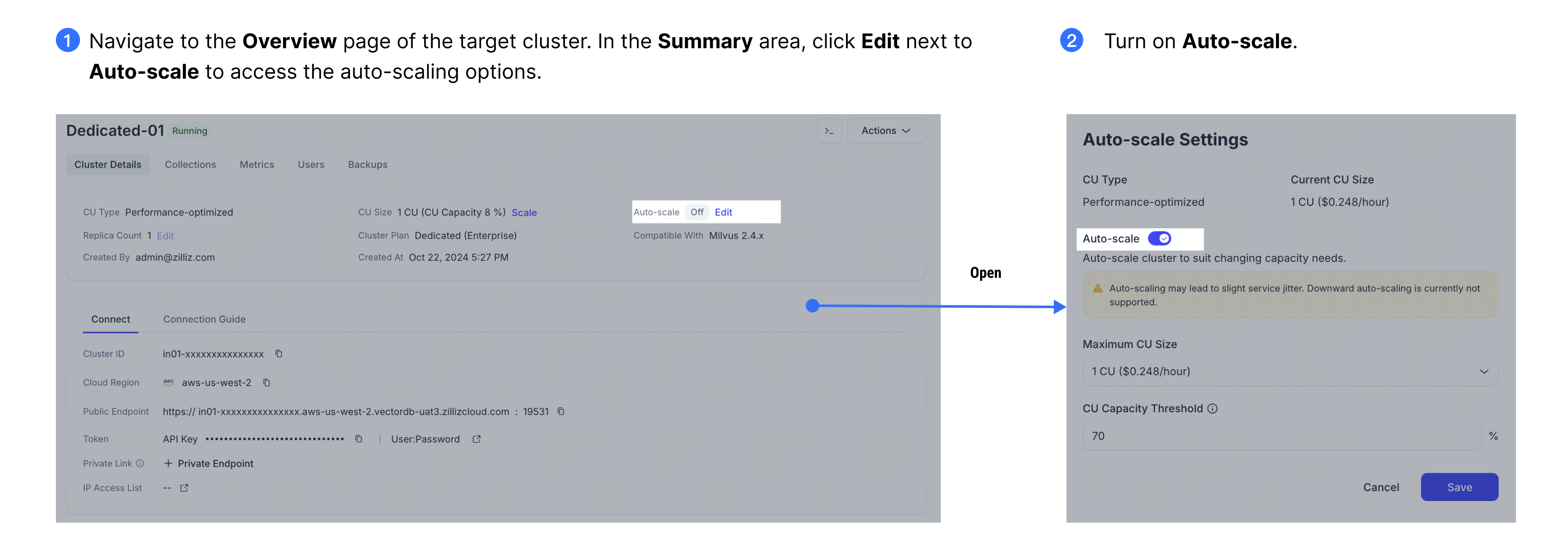Click the terminal command icon
Image resolution: width=1568 pixels, height=548 pixels.
(x=832, y=130)
